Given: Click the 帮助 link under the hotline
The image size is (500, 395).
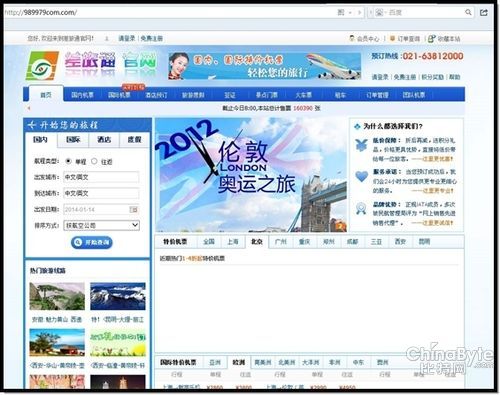Looking at the screenshot, I should (x=454, y=77).
